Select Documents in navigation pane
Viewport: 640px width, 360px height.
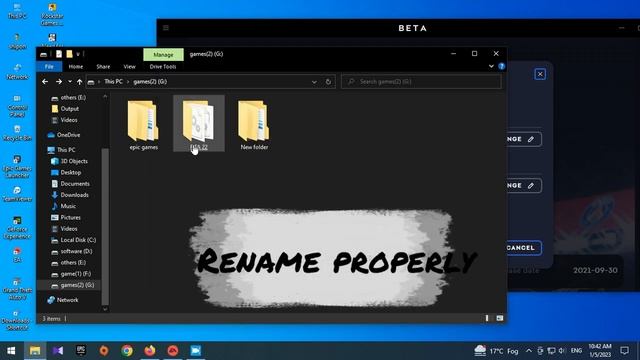(70, 184)
